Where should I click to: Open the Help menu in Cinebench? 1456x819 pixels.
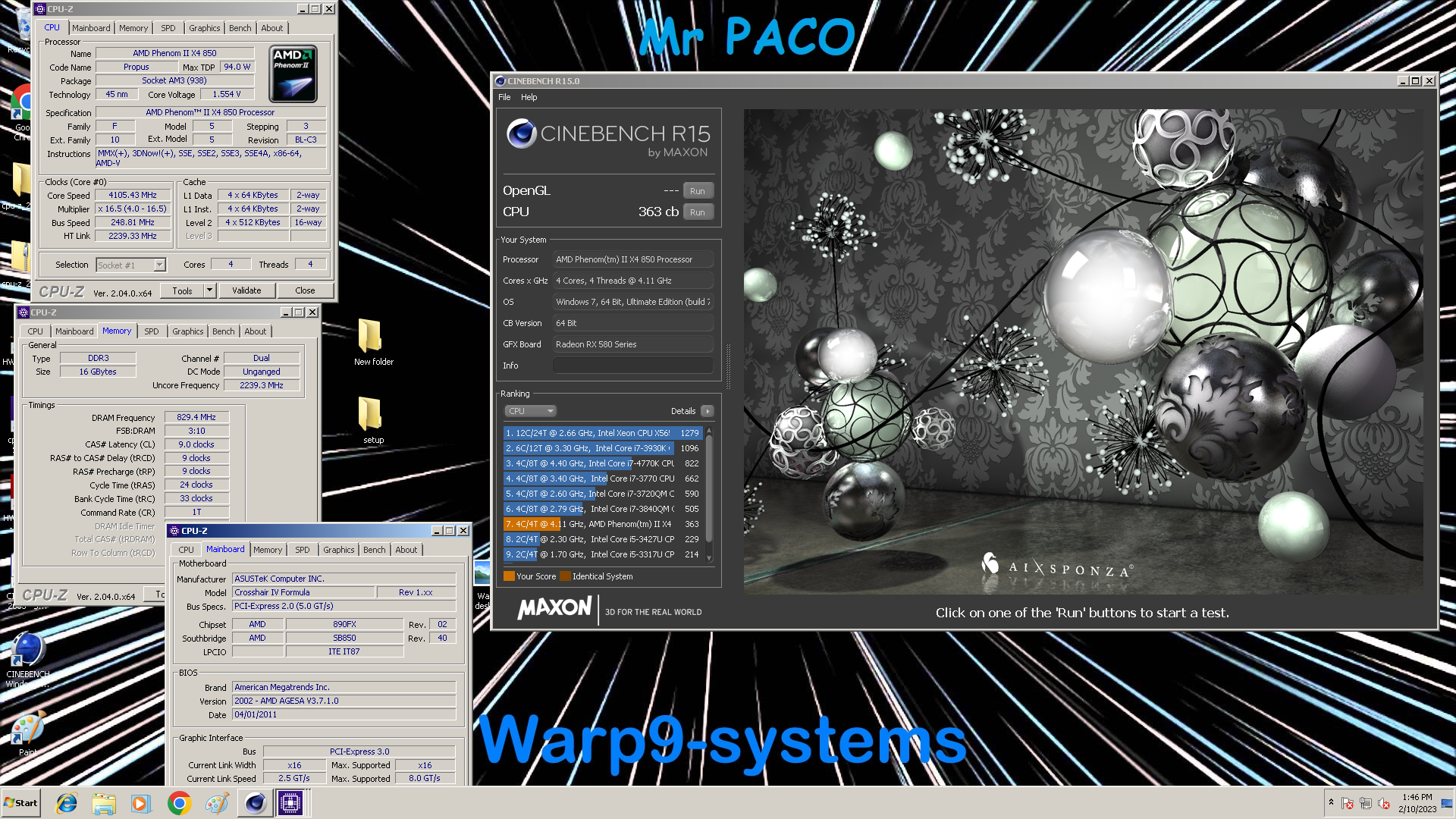[529, 97]
